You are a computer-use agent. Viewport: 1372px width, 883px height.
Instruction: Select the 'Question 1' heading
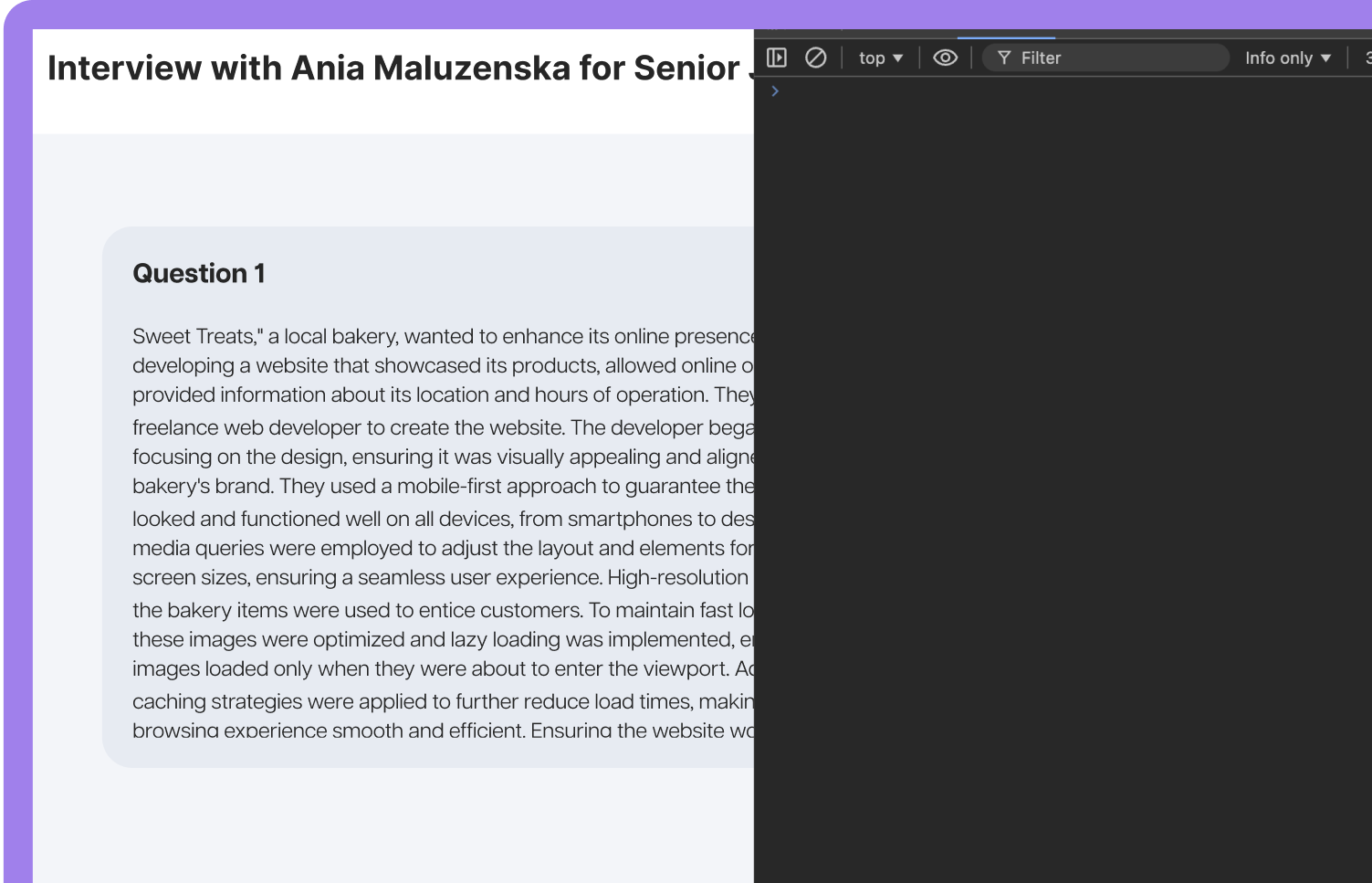199,273
